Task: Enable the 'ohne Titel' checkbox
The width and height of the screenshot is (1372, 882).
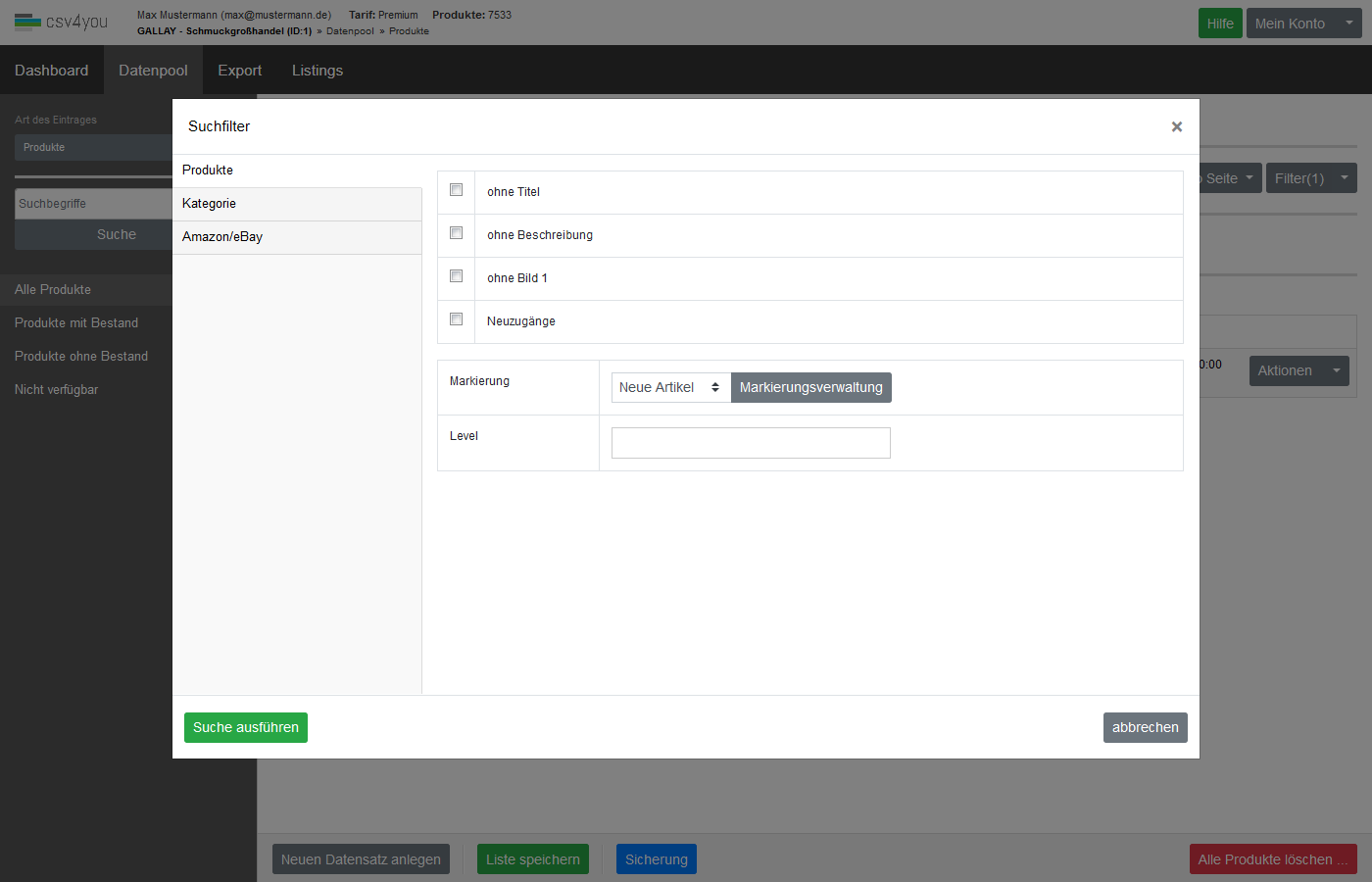Action: [456, 190]
